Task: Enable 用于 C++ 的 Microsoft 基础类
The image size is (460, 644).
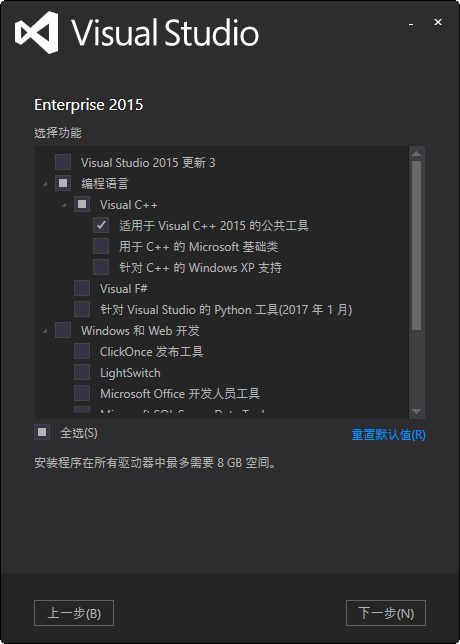Action: [x=101, y=246]
